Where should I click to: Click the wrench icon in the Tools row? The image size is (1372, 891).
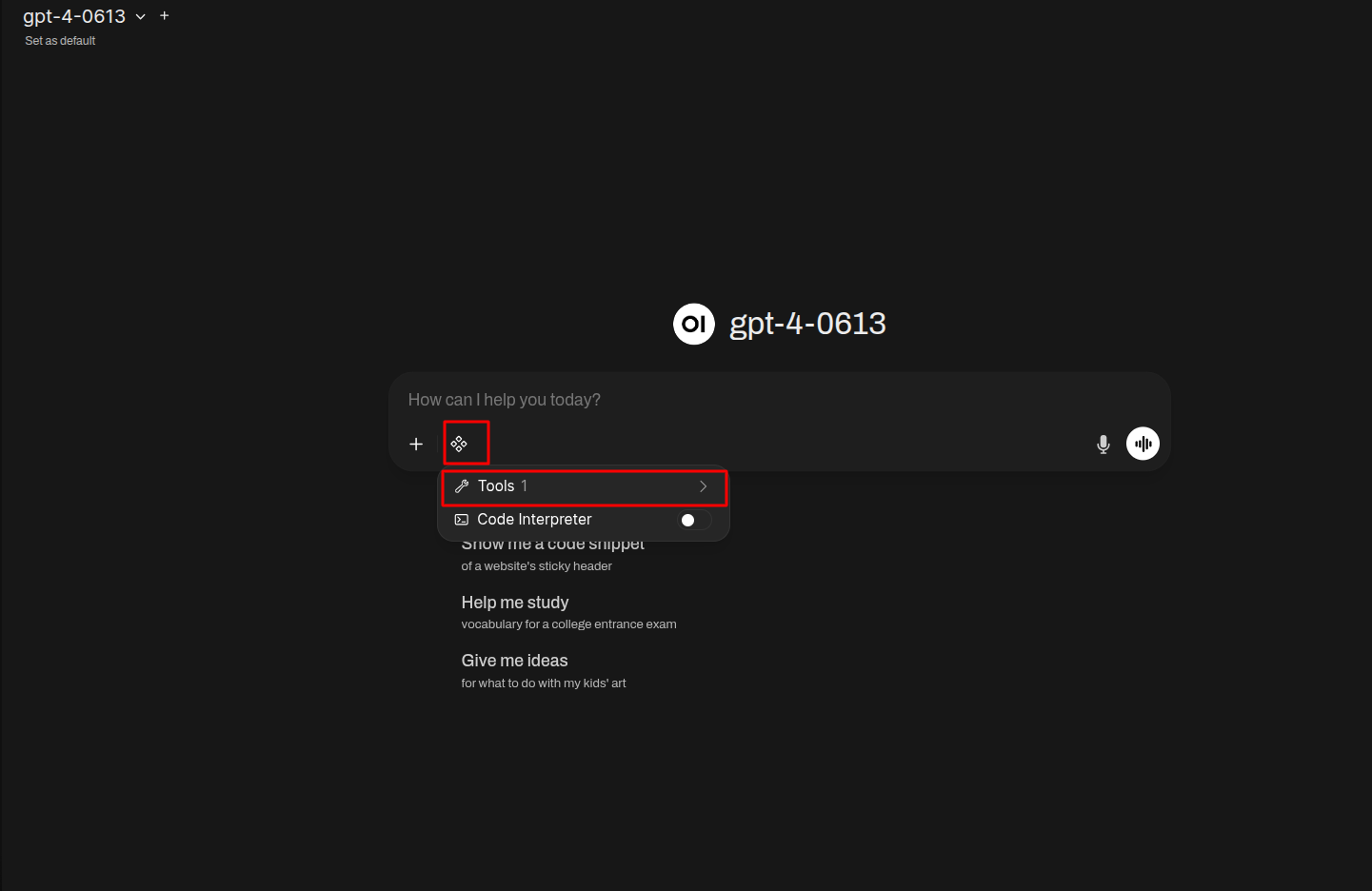coord(462,486)
